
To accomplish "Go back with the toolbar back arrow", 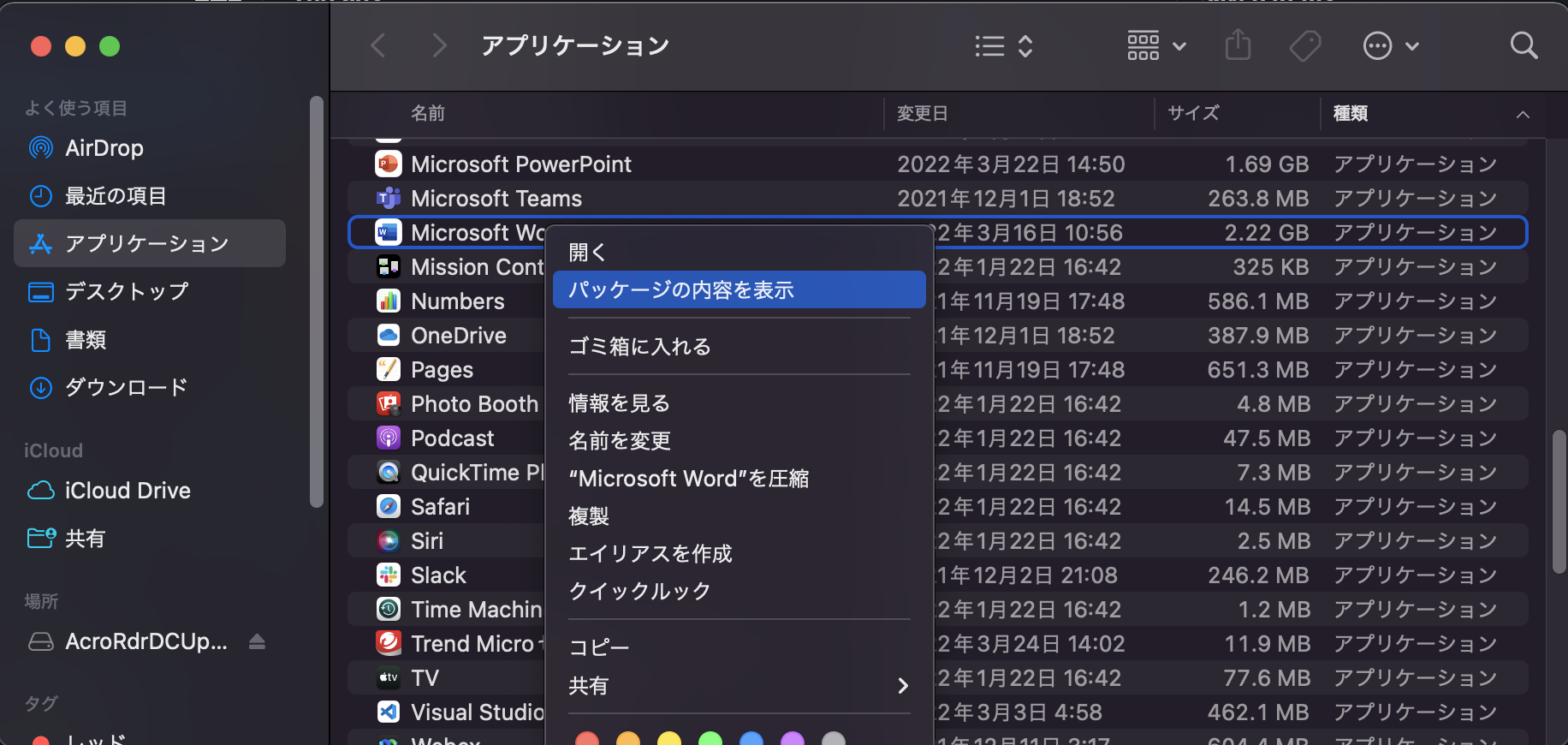I will [x=378, y=45].
